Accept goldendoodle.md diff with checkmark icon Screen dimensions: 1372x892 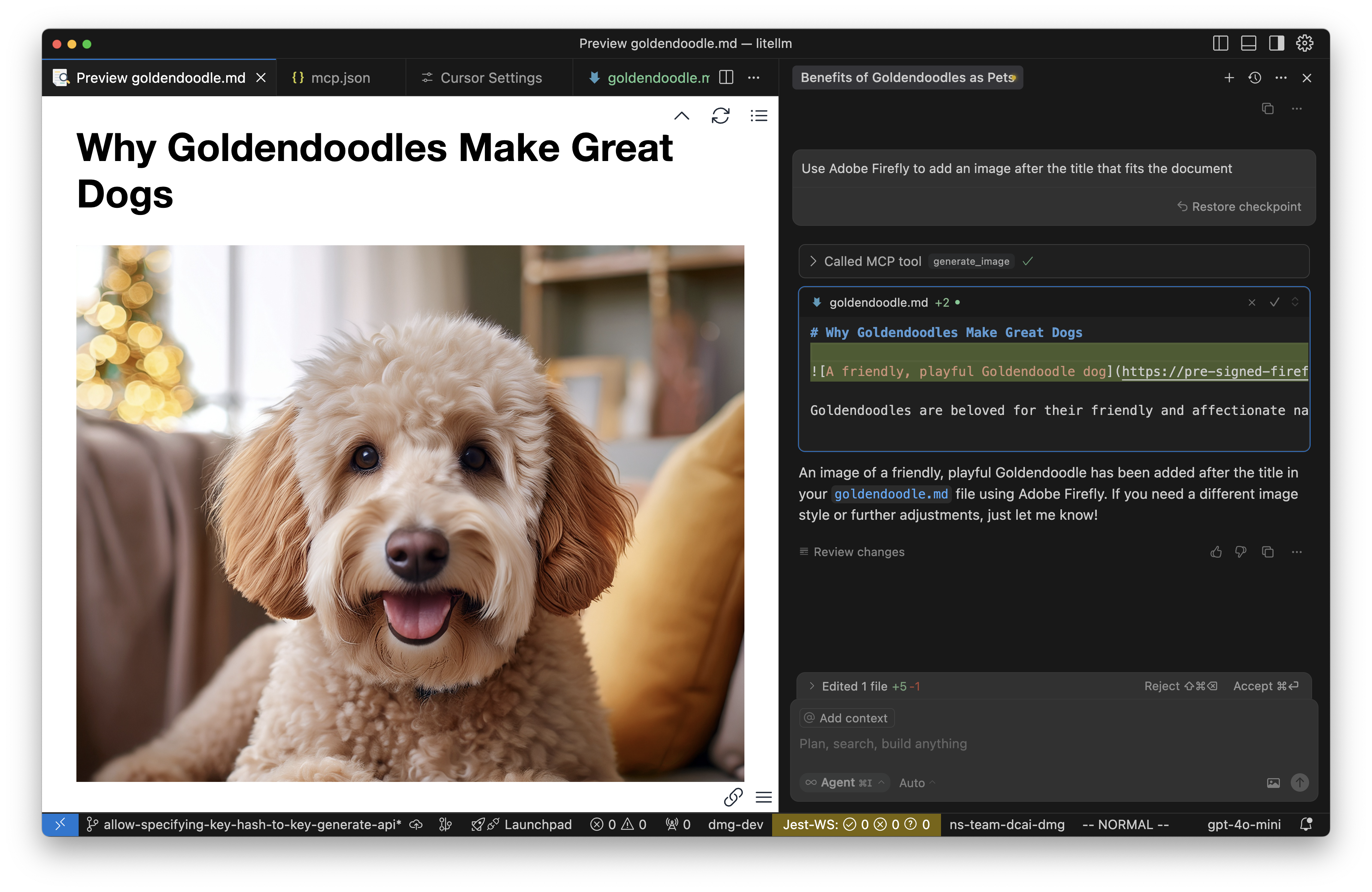tap(1275, 302)
